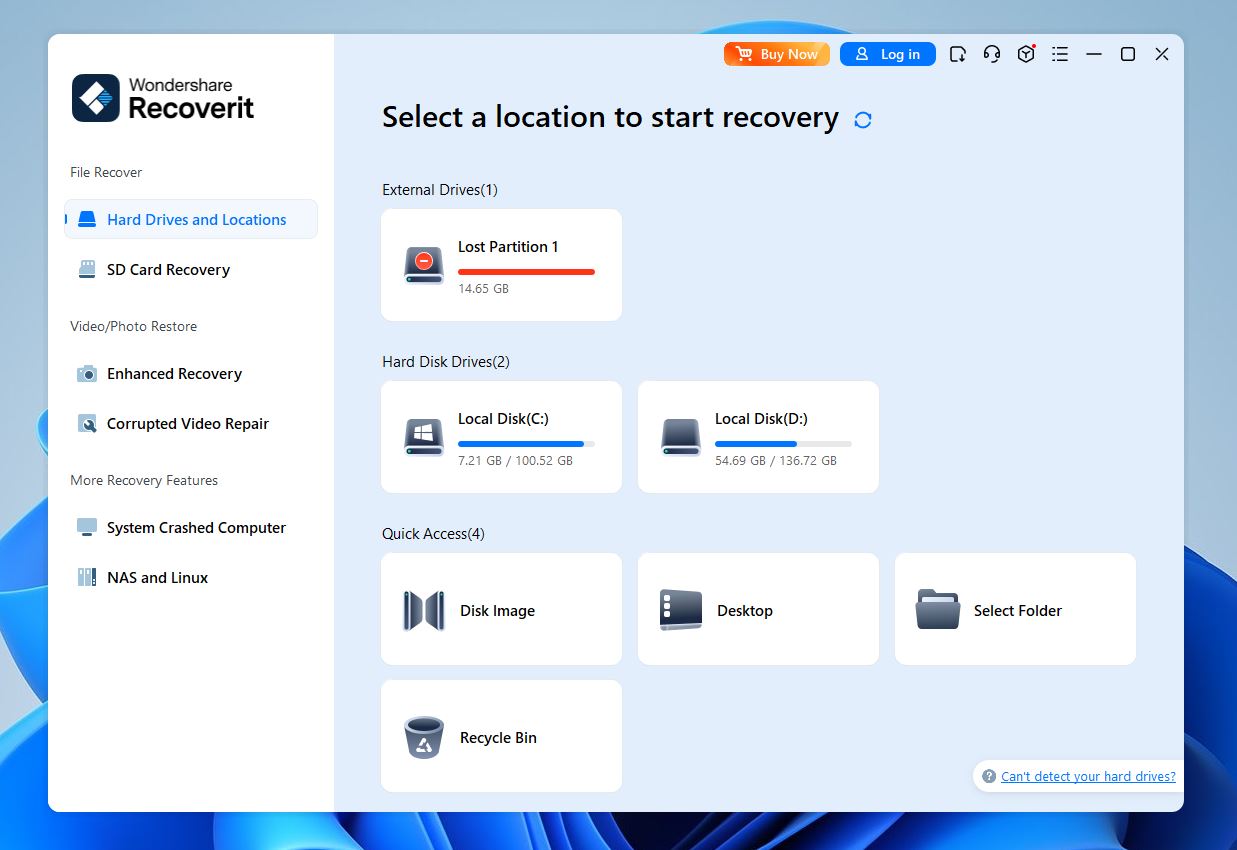This screenshot has width=1237, height=850.
Task: Click the Buy Now button
Action: tap(777, 54)
